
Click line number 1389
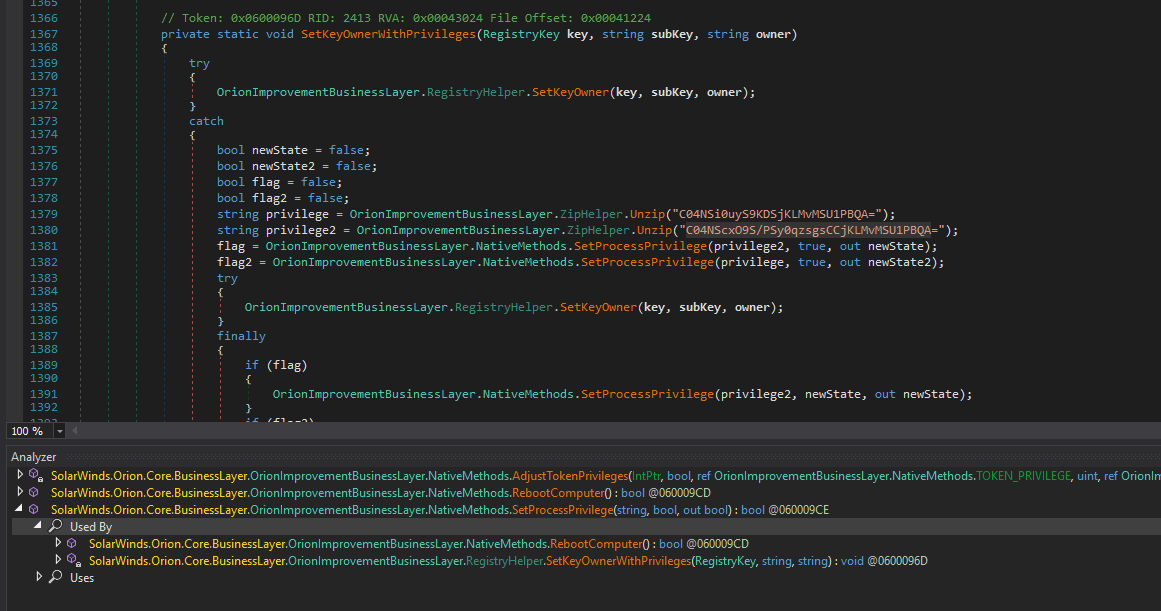click(44, 364)
